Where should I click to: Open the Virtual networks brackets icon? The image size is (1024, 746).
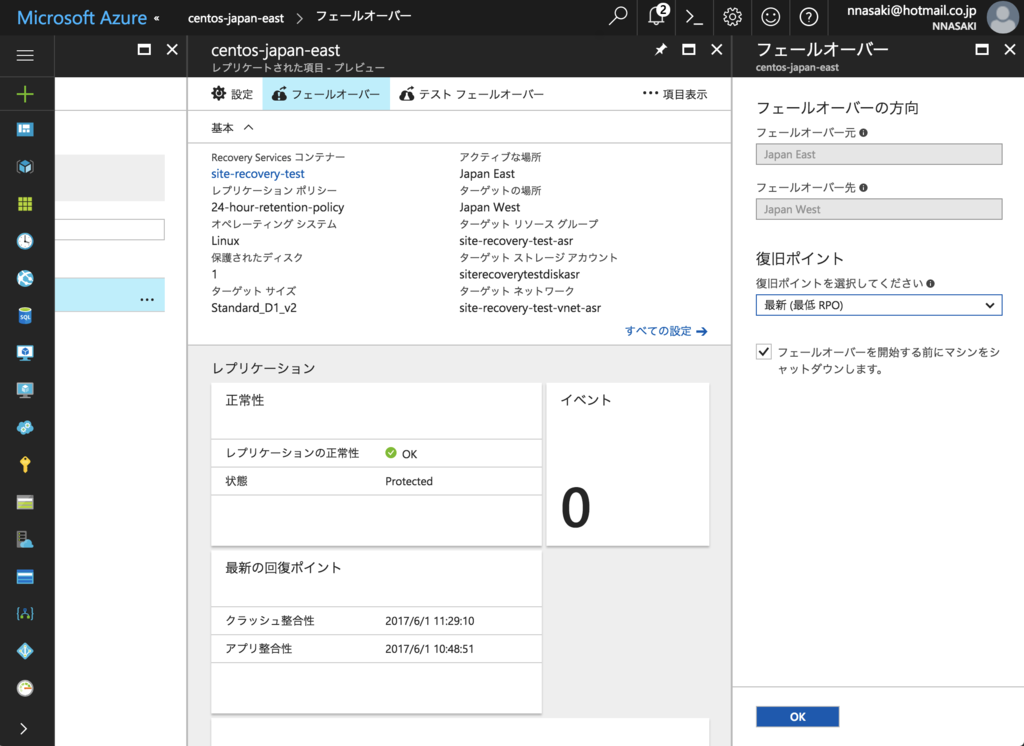point(25,614)
